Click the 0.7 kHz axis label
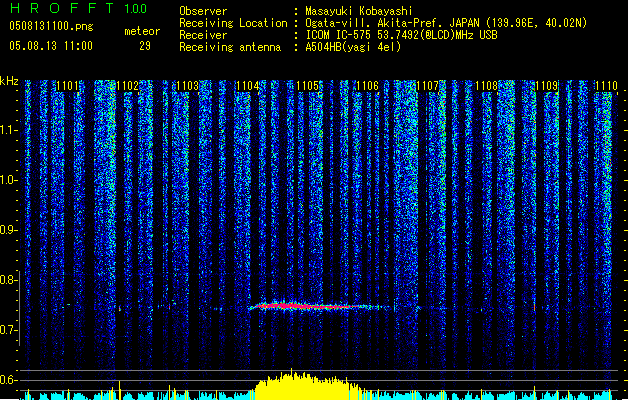This screenshot has width=629, height=400. click(8, 330)
